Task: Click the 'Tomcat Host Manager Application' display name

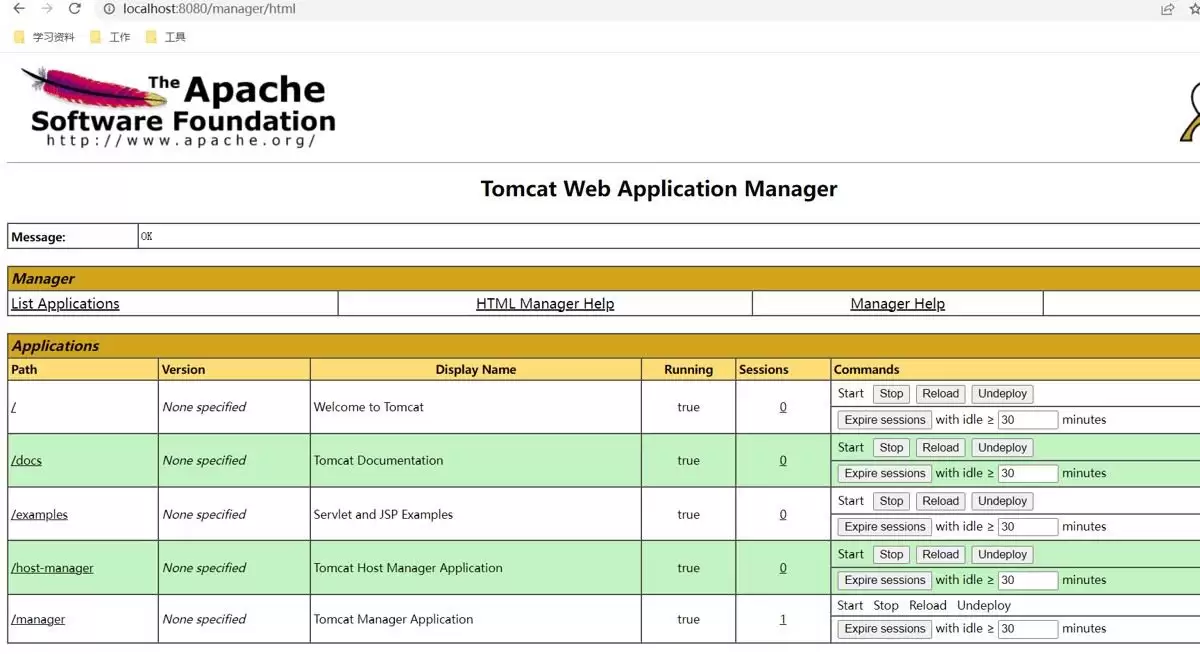Action: (x=408, y=568)
